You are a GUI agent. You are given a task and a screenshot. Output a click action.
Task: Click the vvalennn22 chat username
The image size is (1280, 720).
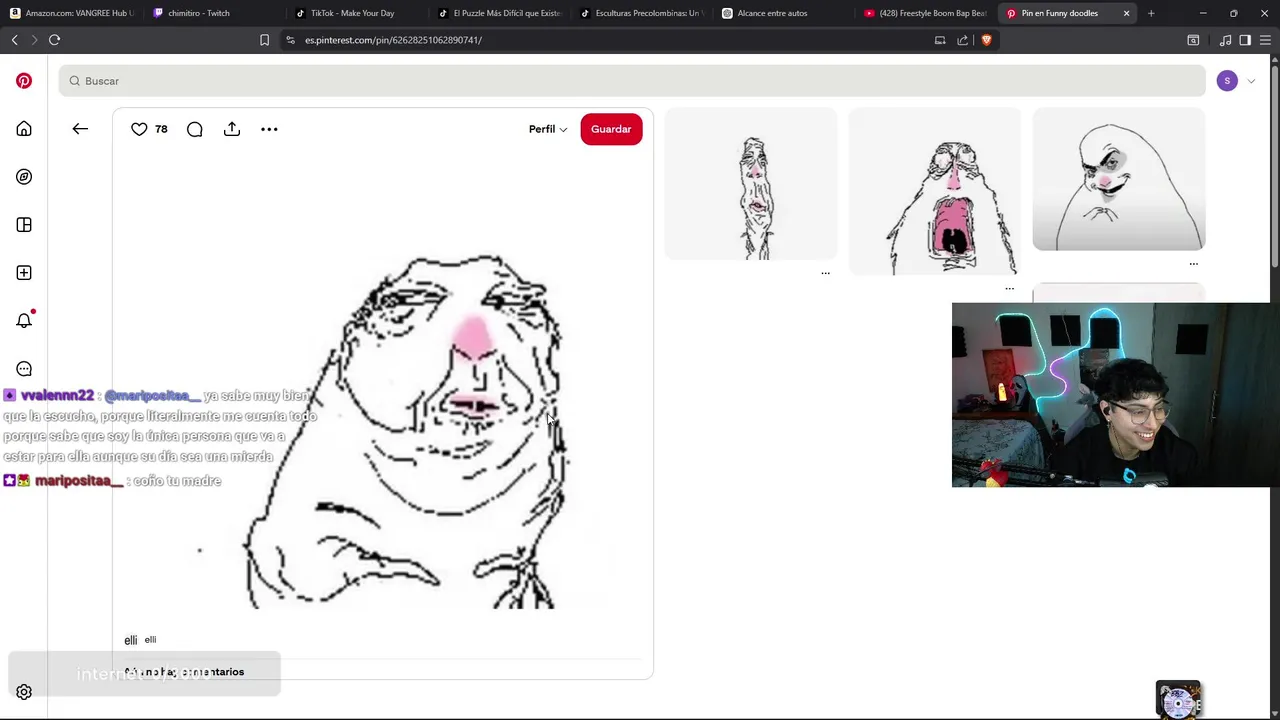[57, 396]
